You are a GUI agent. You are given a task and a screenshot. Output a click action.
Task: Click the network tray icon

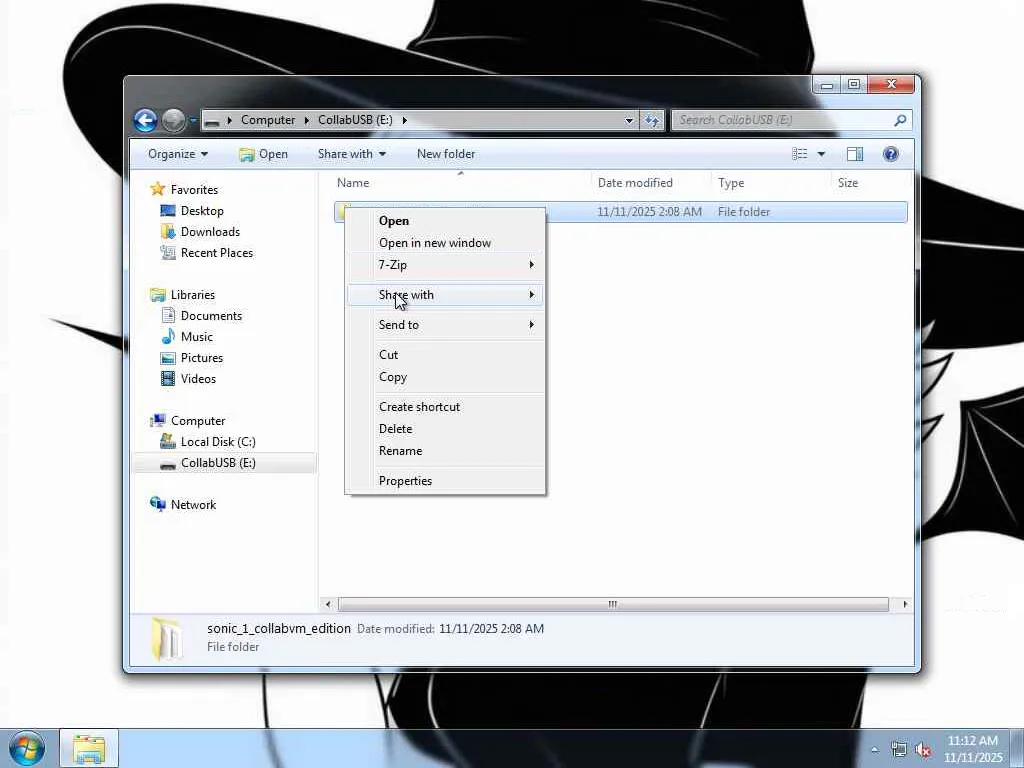(899, 750)
